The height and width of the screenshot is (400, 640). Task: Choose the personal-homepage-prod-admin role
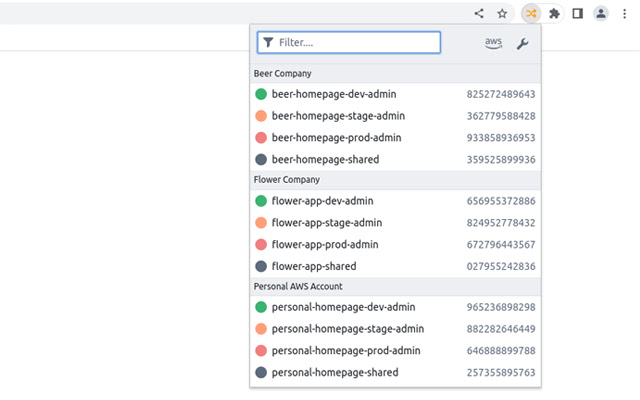pyautogui.click(x=396, y=351)
